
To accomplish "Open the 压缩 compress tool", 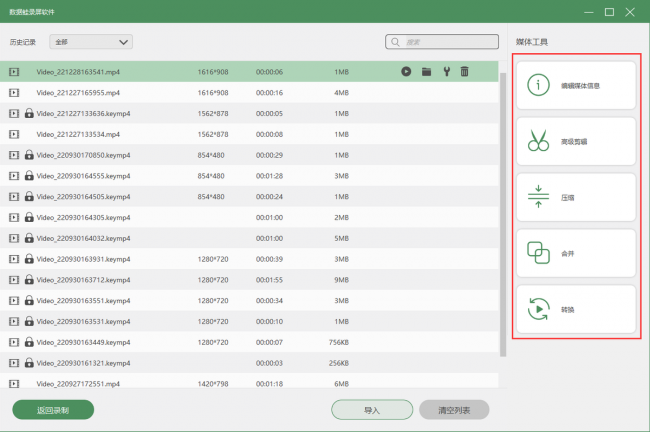I will coord(576,197).
